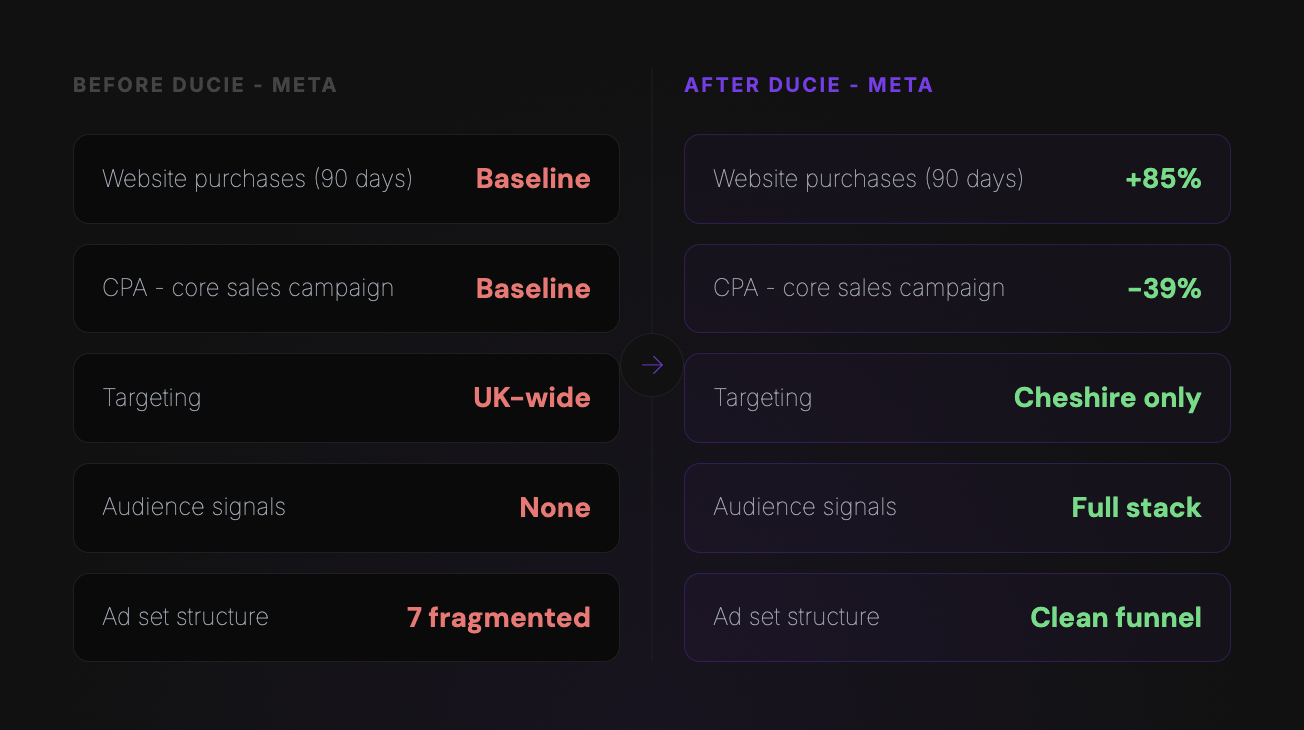
Task: Select the green "Cheshire only" targeting value
Action: click(x=1107, y=398)
